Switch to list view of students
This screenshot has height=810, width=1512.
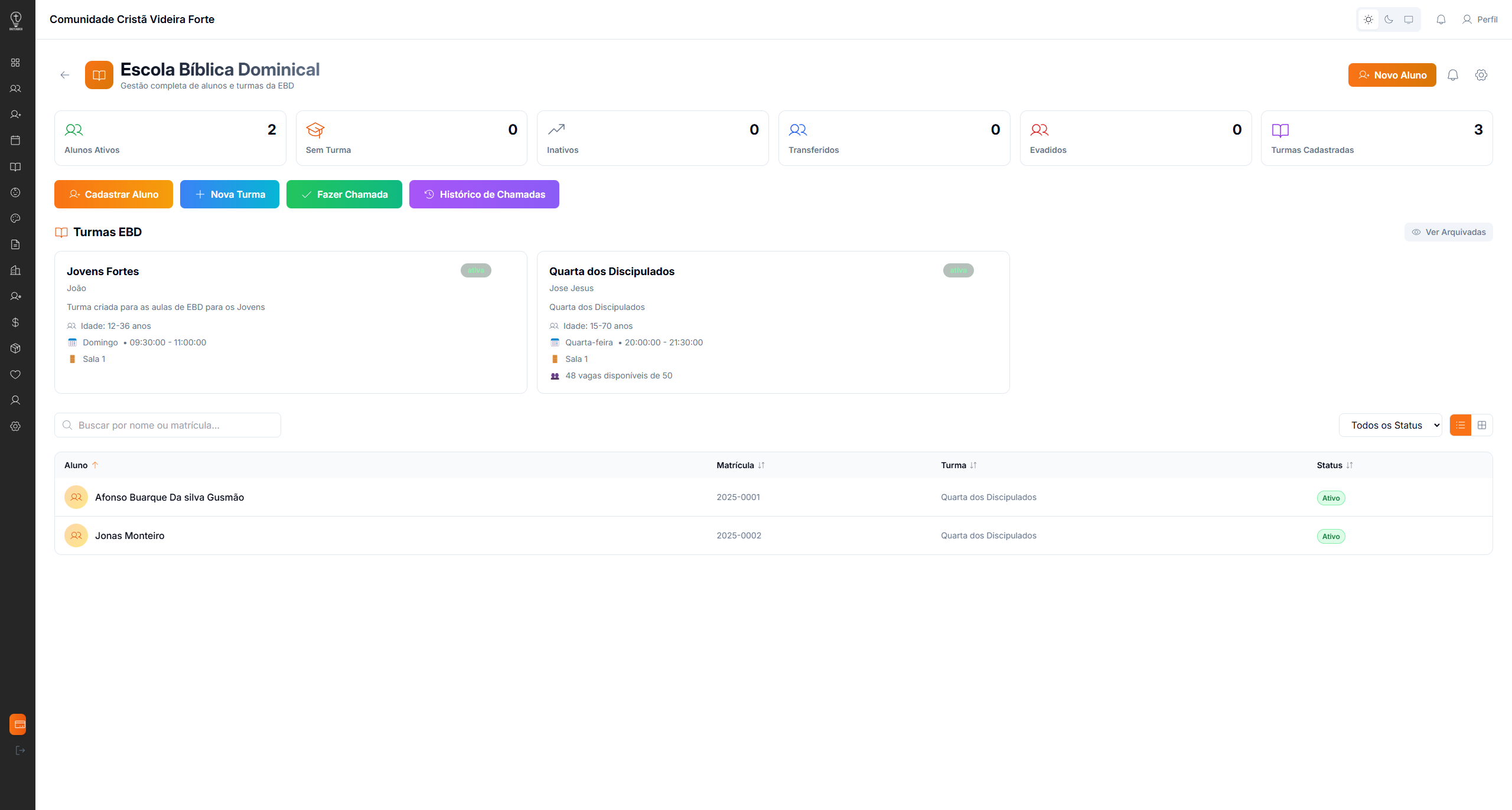point(1461,425)
